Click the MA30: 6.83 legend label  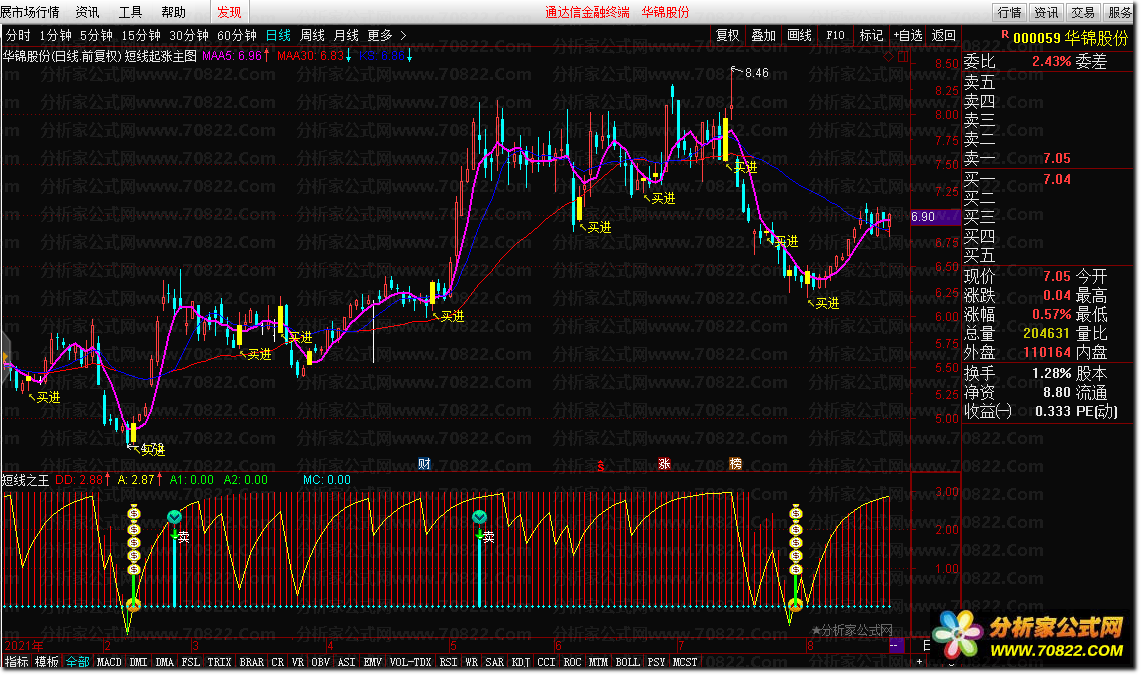310,55
